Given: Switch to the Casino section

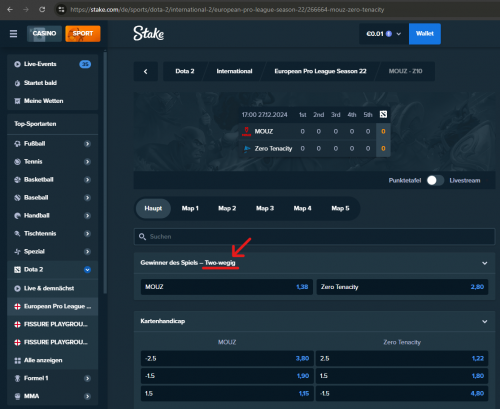Looking at the screenshot, I should (44, 34).
